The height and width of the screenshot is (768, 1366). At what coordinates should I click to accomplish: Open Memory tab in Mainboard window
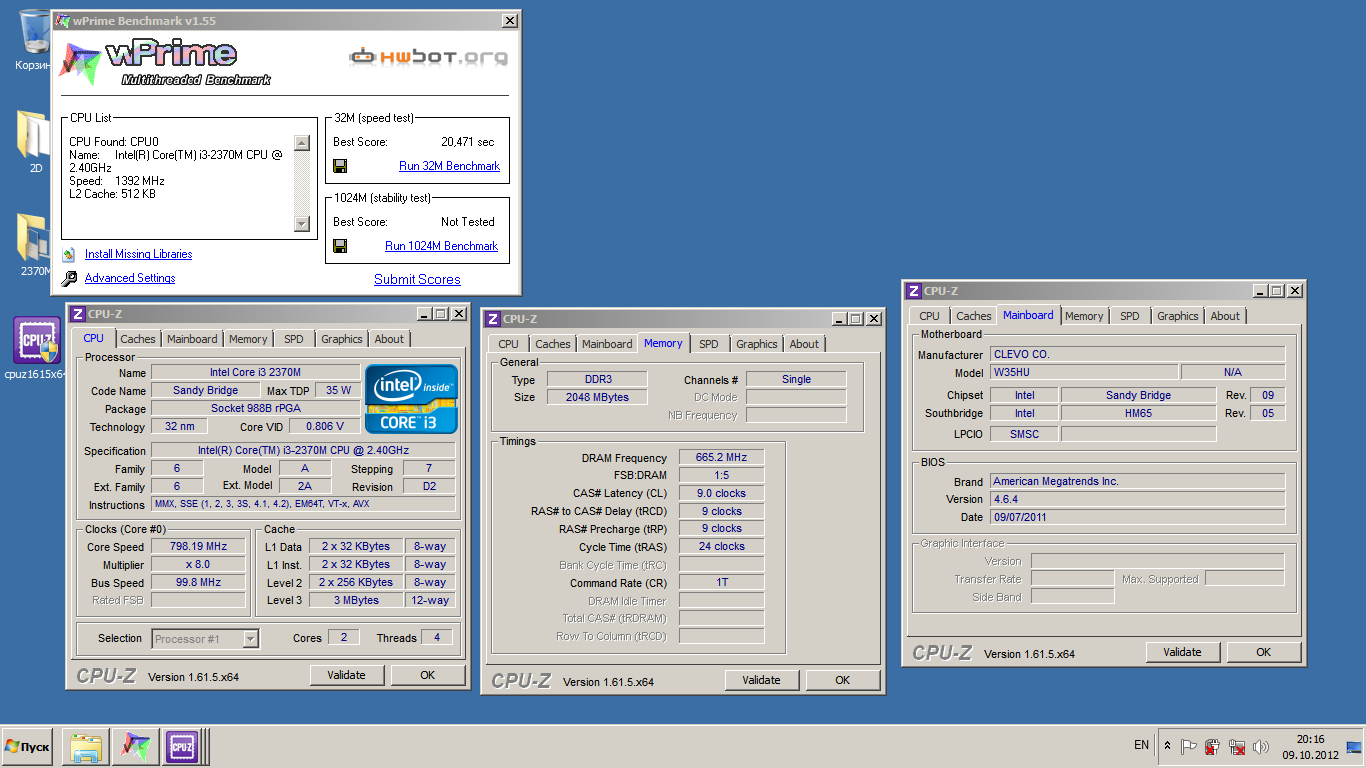coord(1084,316)
